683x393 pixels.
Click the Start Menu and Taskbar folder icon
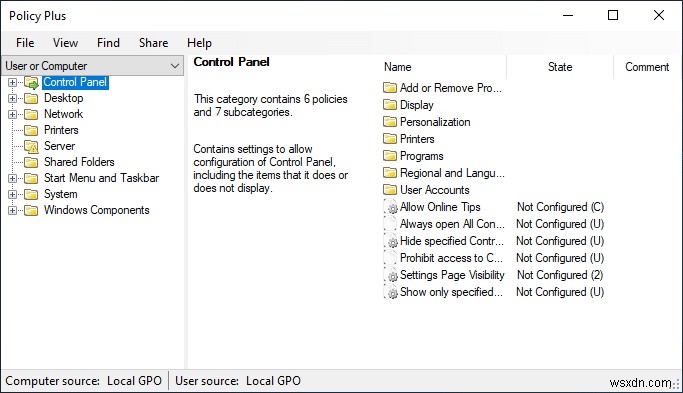pos(31,178)
